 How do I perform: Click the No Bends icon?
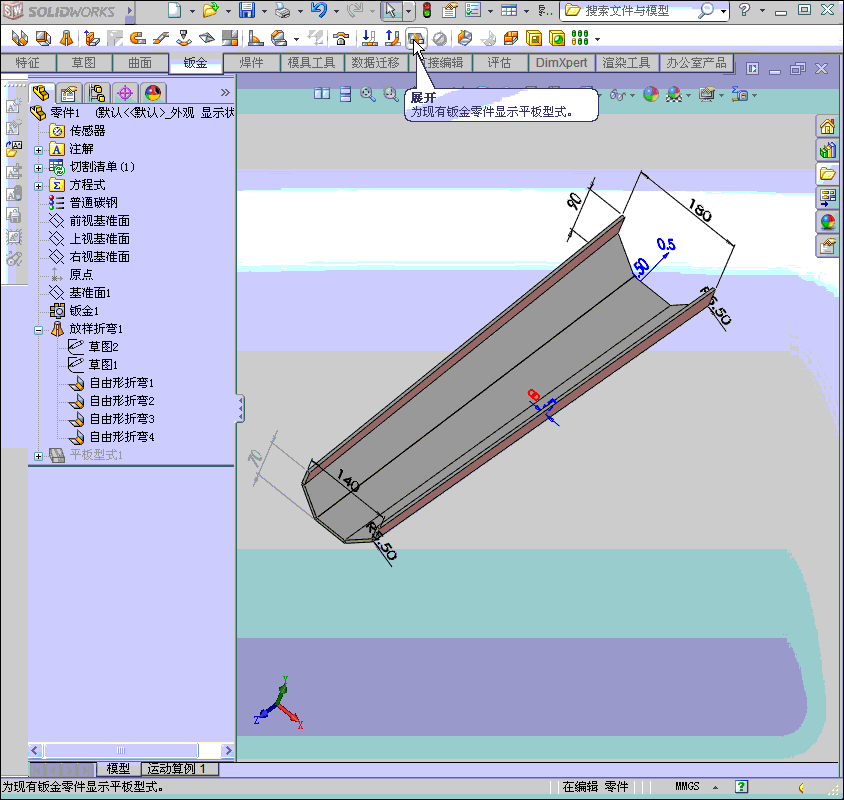tap(440, 38)
